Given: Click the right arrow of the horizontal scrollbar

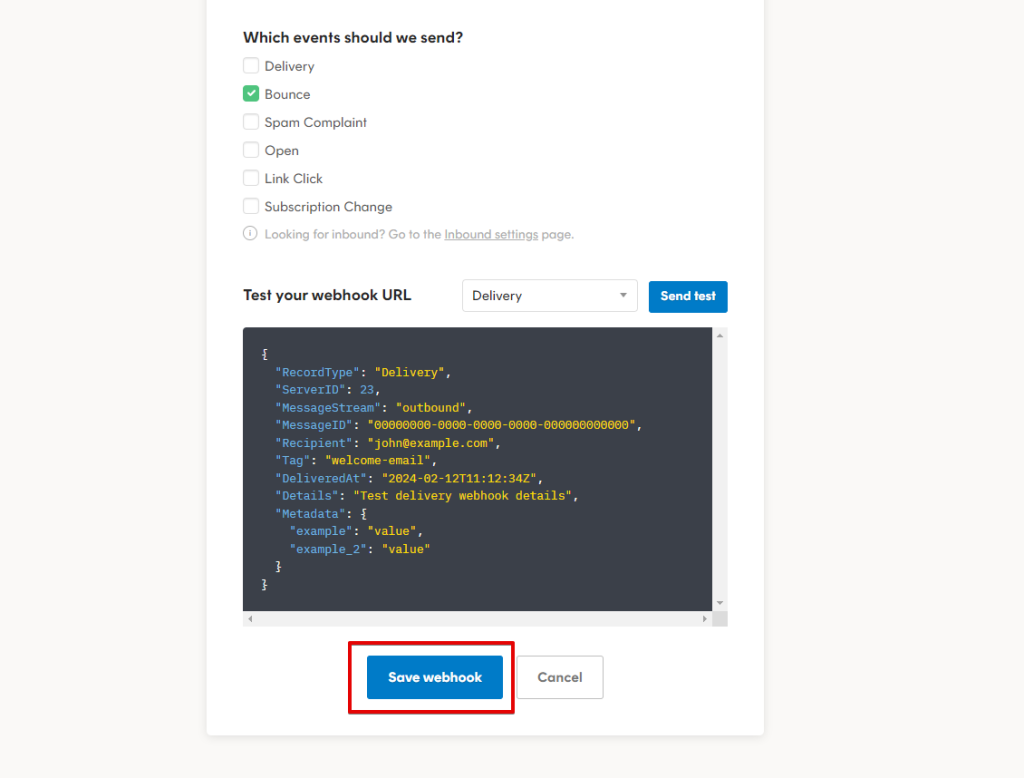Looking at the screenshot, I should click(704, 620).
